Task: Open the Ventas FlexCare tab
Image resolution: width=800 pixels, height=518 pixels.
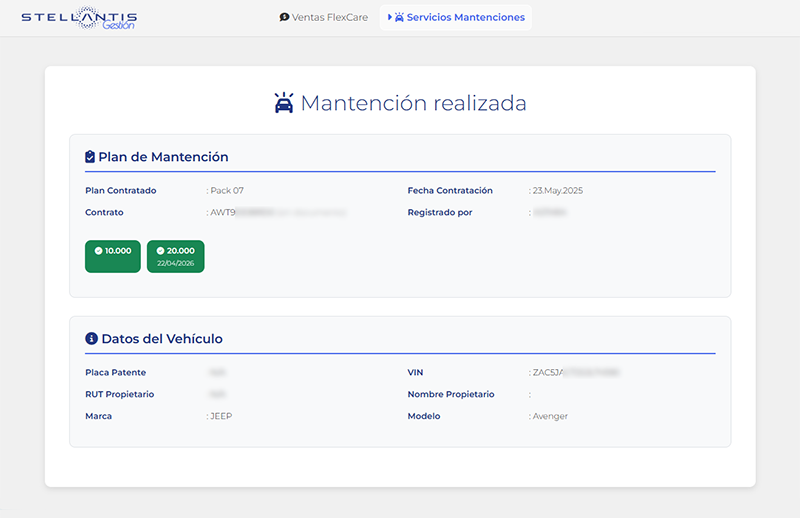Action: tap(324, 18)
